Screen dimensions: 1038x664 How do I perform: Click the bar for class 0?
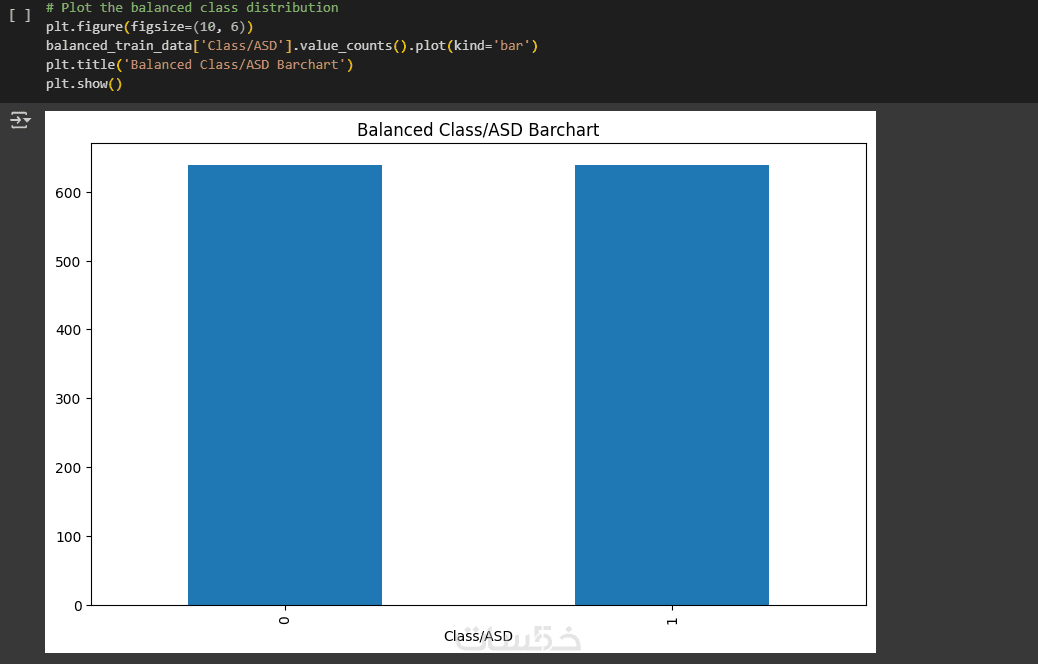tap(285, 385)
